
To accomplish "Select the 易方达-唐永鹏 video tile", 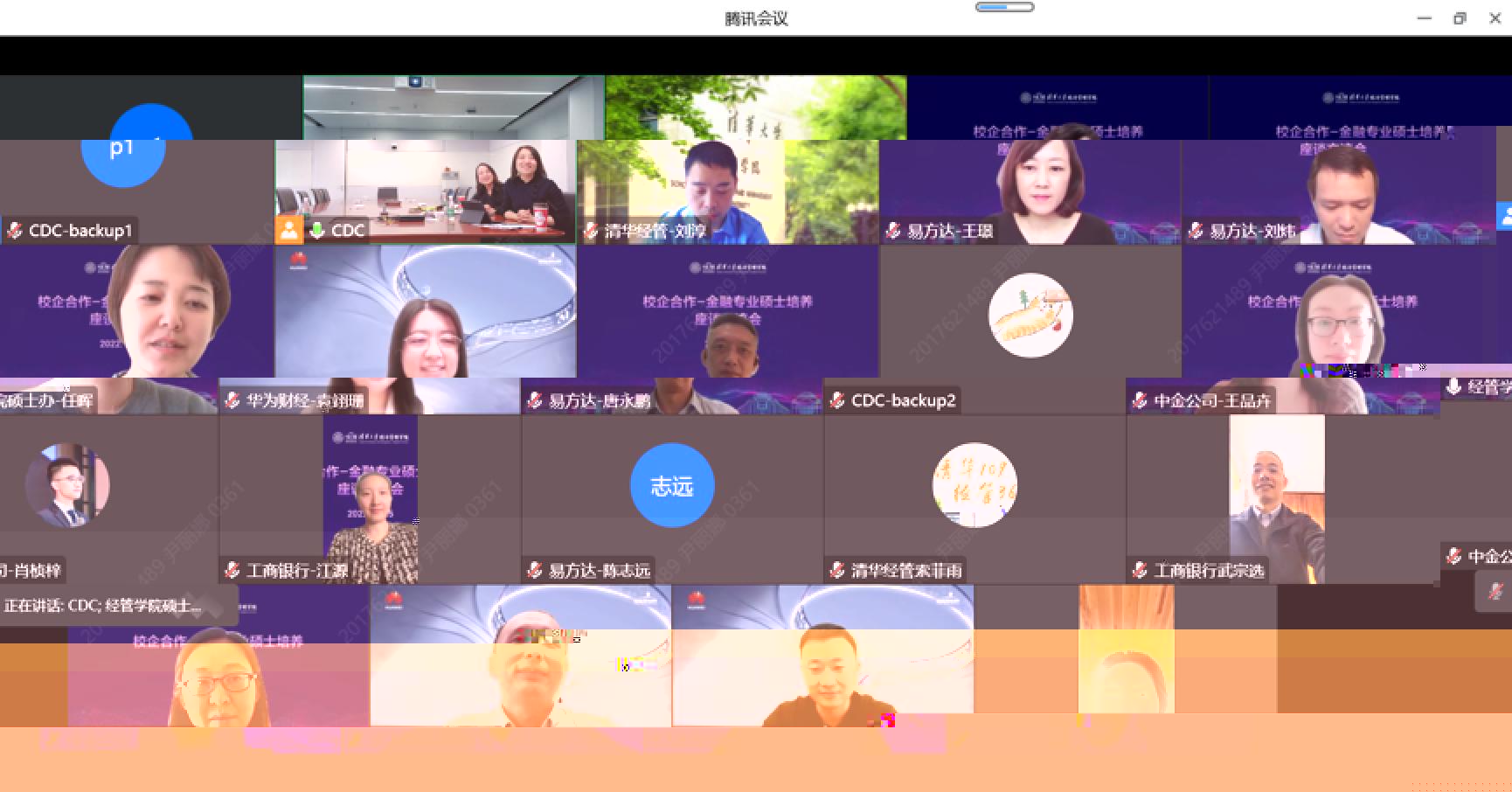I will click(x=728, y=311).
